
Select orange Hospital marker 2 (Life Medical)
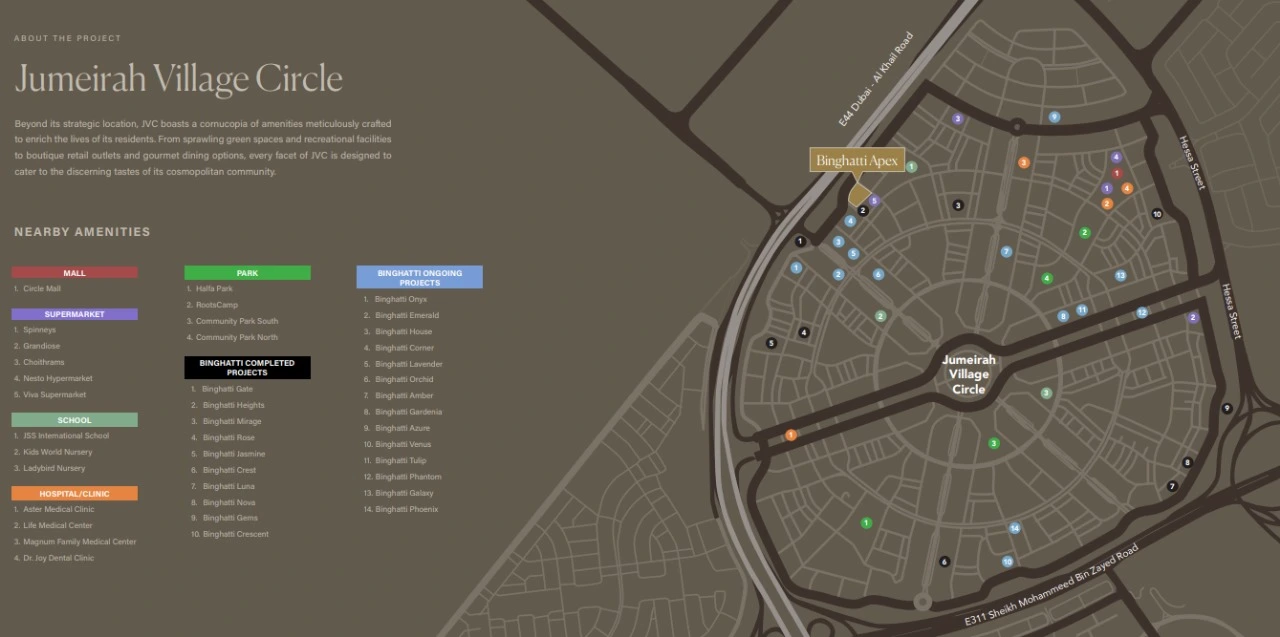click(1106, 204)
